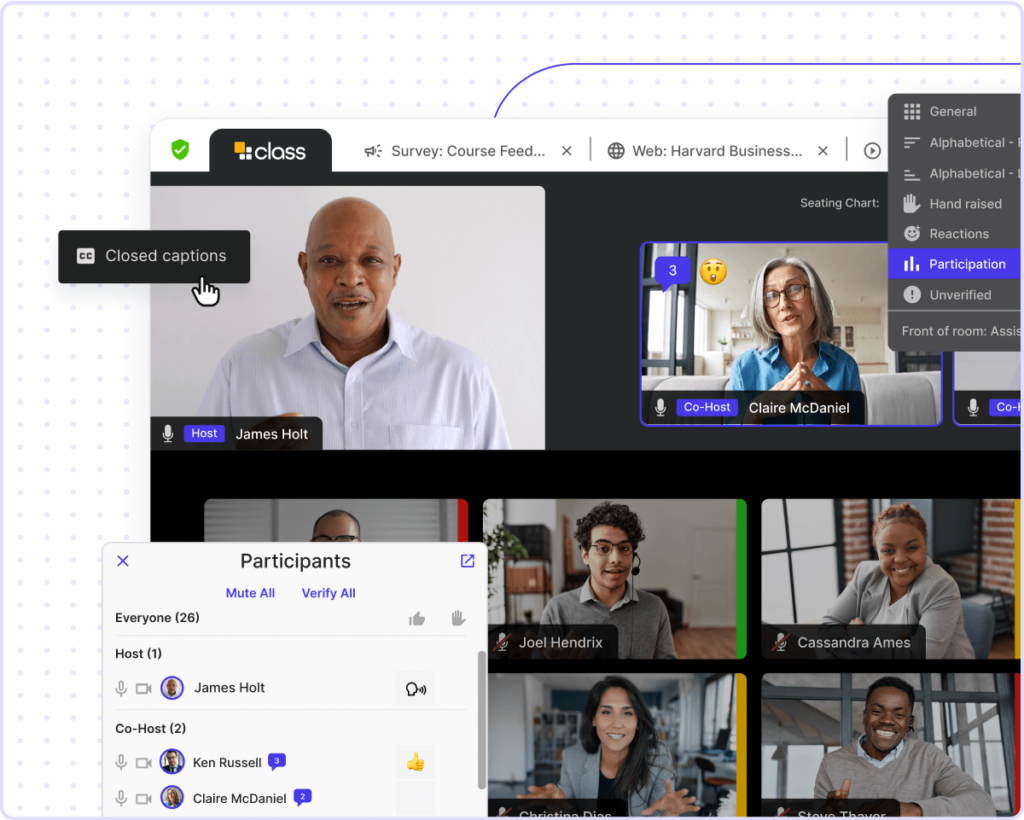Select the Reactions smiley icon
Image resolution: width=1024 pixels, height=820 pixels.
[913, 233]
